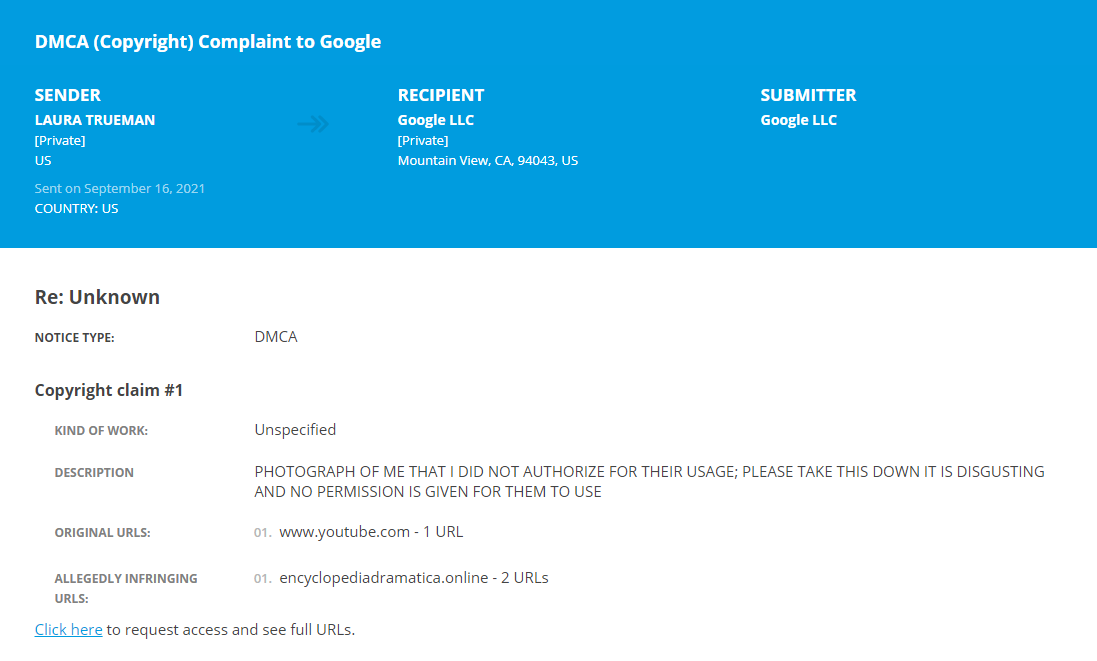
Task: Open the "Click here" request access link
Action: tap(68, 630)
